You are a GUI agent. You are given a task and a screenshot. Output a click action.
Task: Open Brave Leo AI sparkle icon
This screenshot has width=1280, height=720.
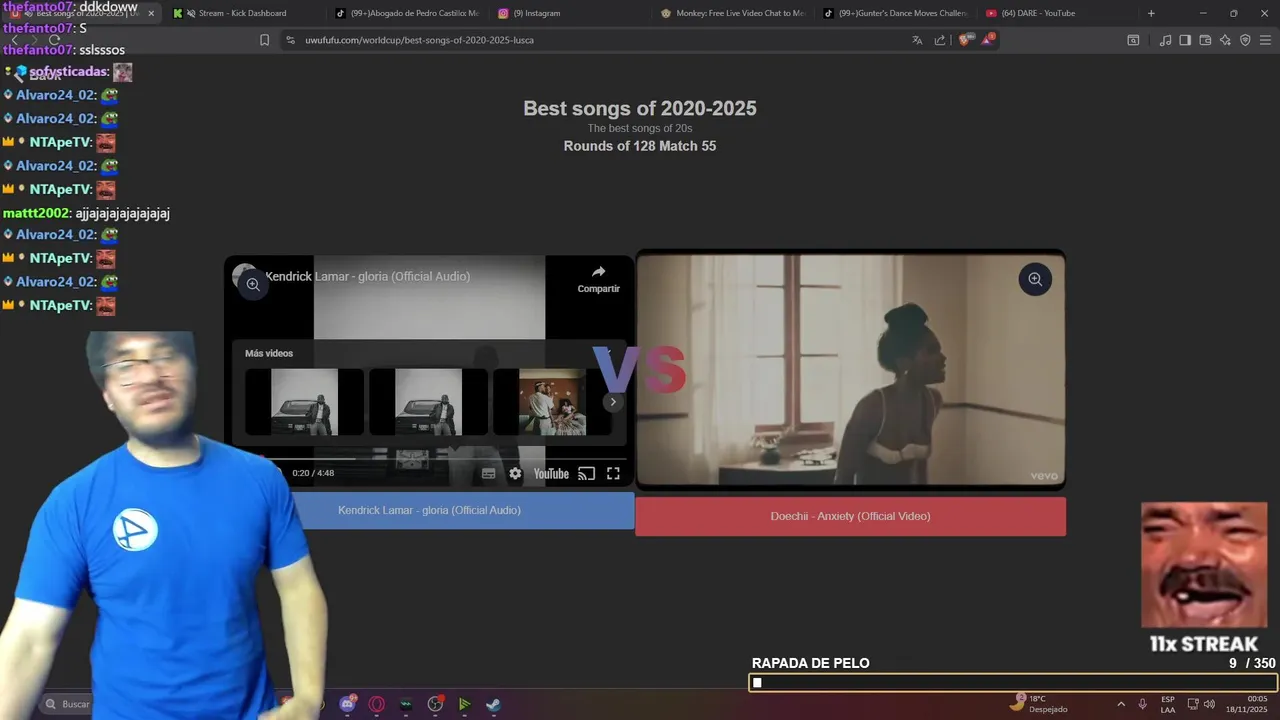1225,40
